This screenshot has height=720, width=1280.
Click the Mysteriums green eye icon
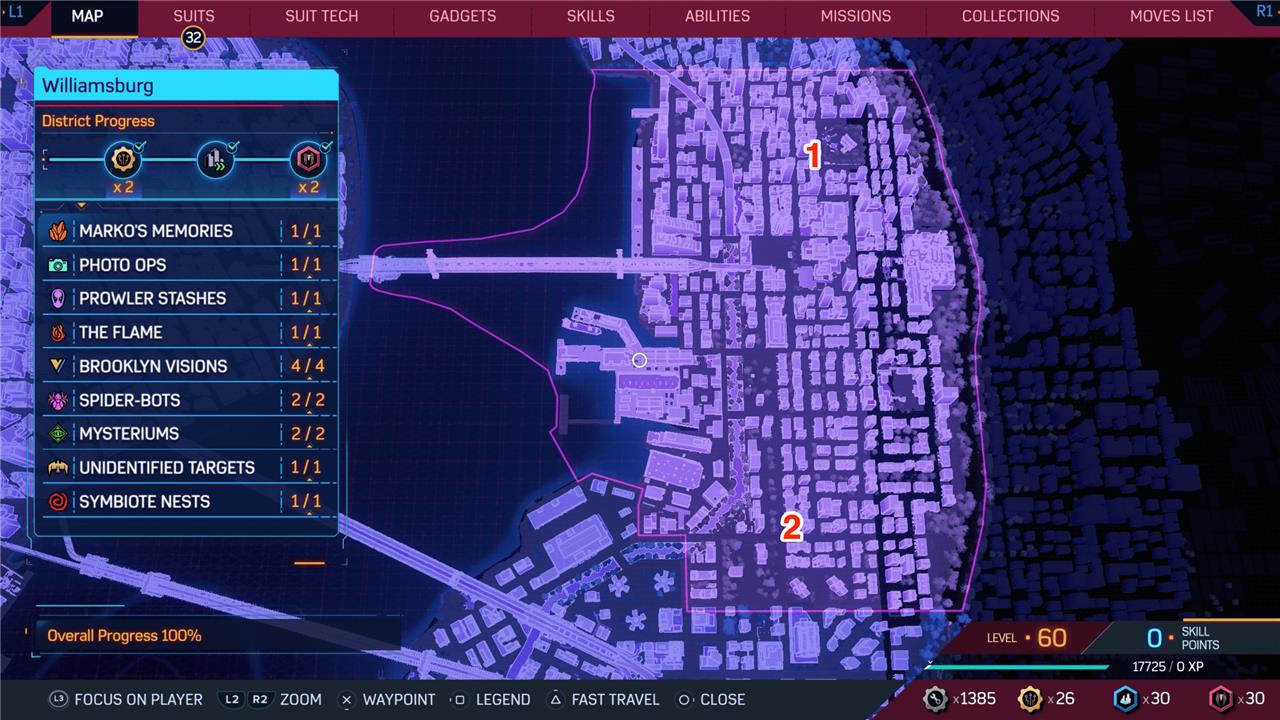pyautogui.click(x=58, y=434)
